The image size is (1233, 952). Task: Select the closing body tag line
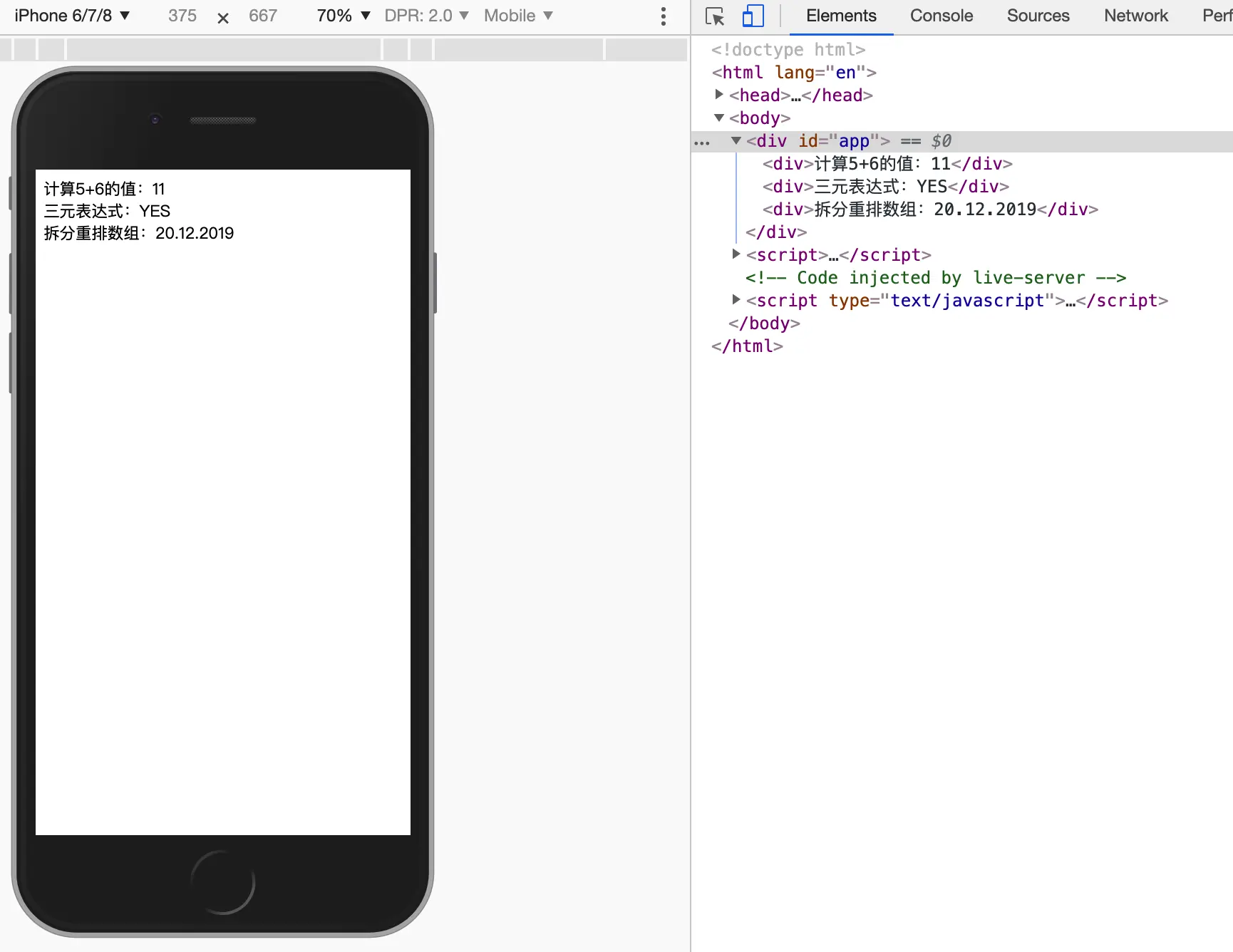point(764,323)
